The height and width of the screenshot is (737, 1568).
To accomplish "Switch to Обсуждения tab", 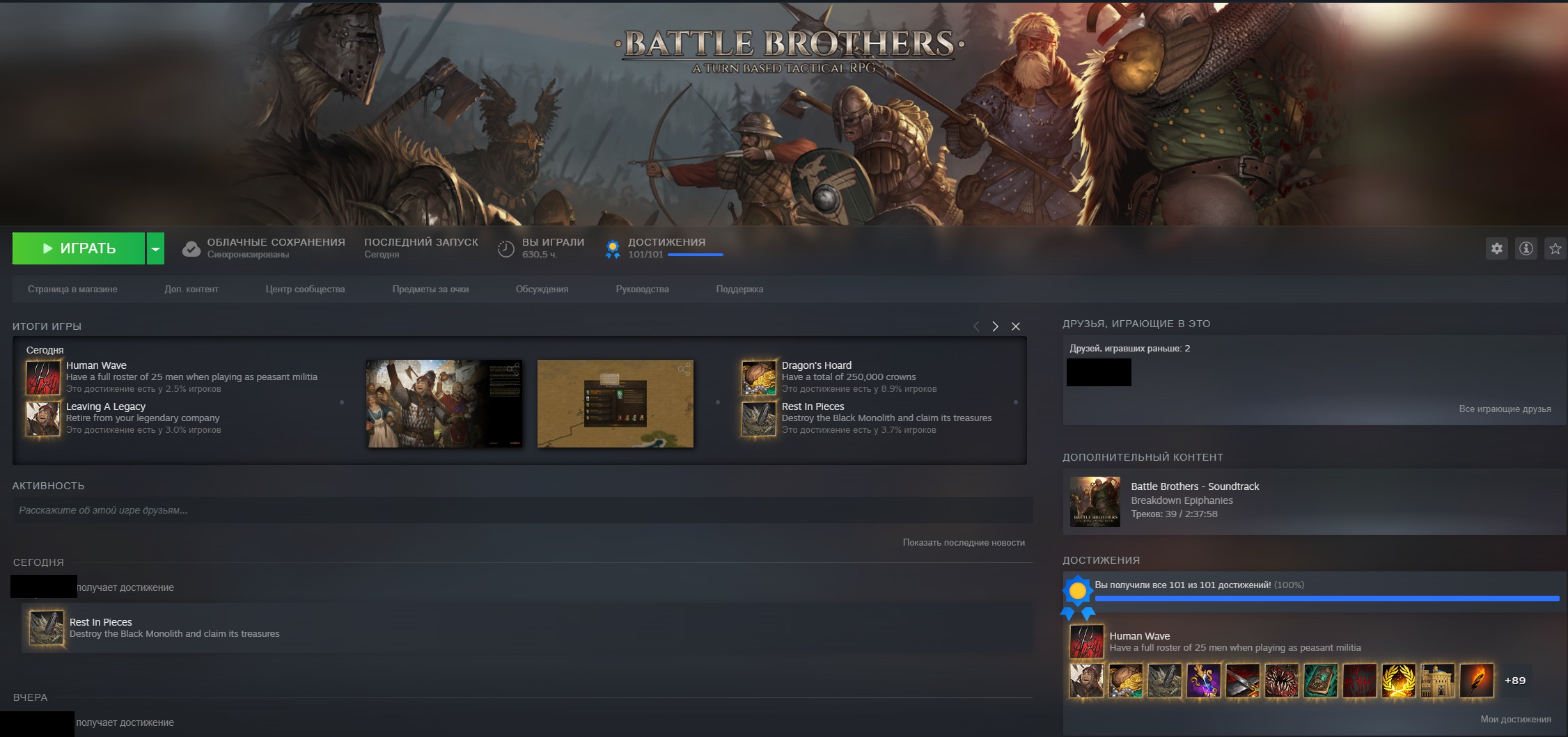I will point(542,290).
